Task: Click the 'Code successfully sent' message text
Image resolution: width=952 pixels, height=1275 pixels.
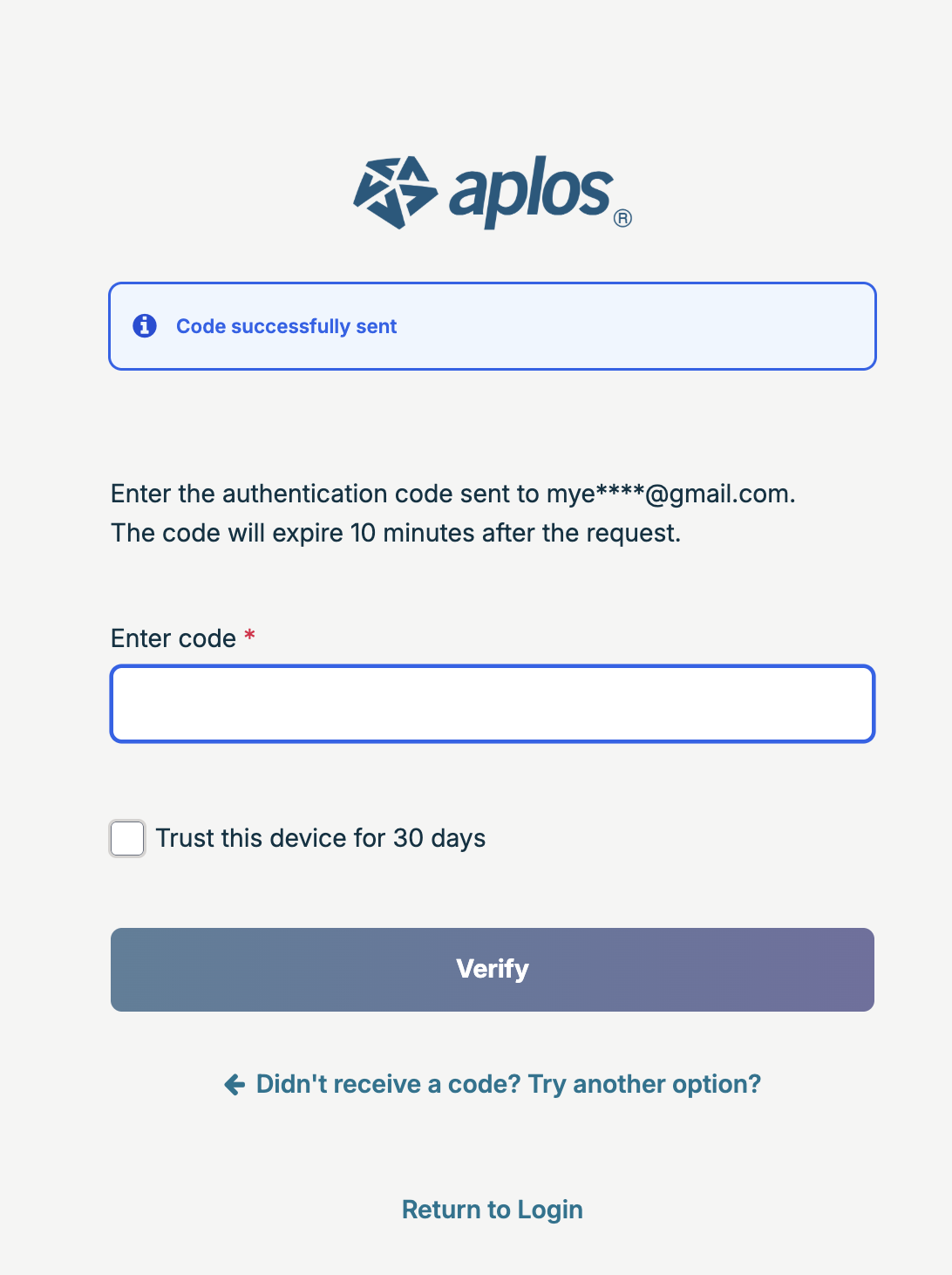Action: [x=286, y=326]
